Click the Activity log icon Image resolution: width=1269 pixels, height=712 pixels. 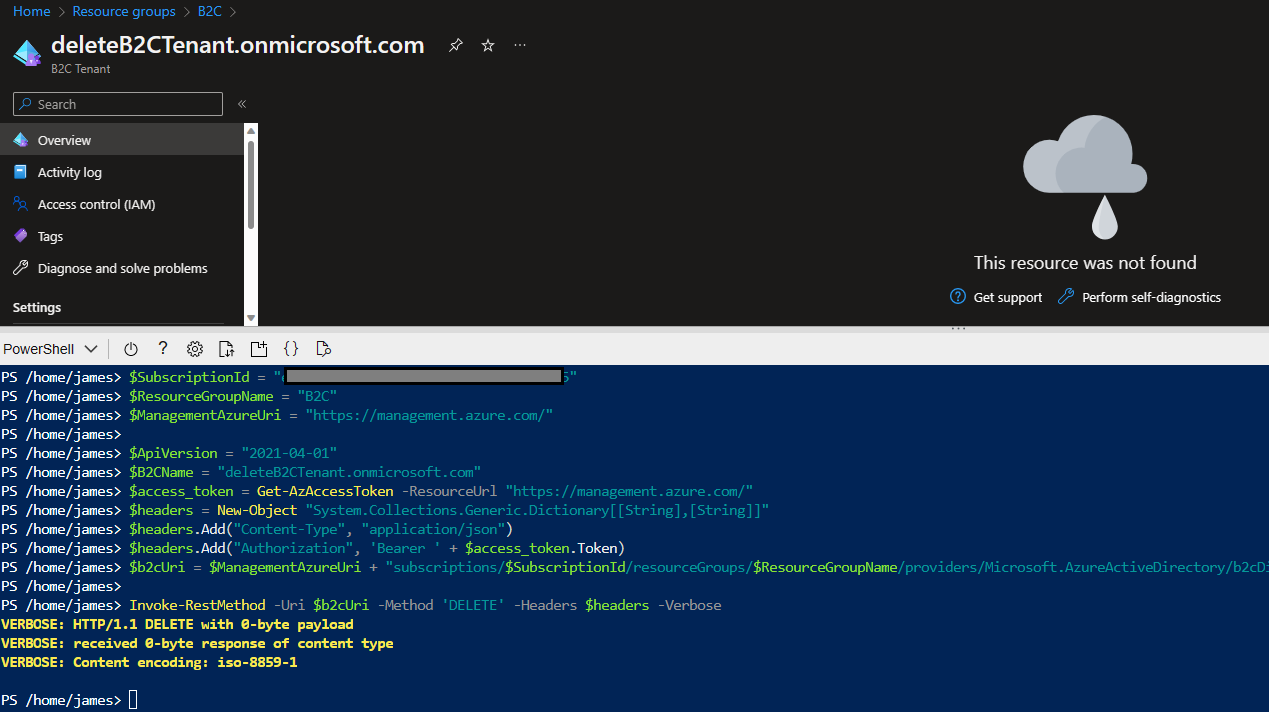point(21,172)
